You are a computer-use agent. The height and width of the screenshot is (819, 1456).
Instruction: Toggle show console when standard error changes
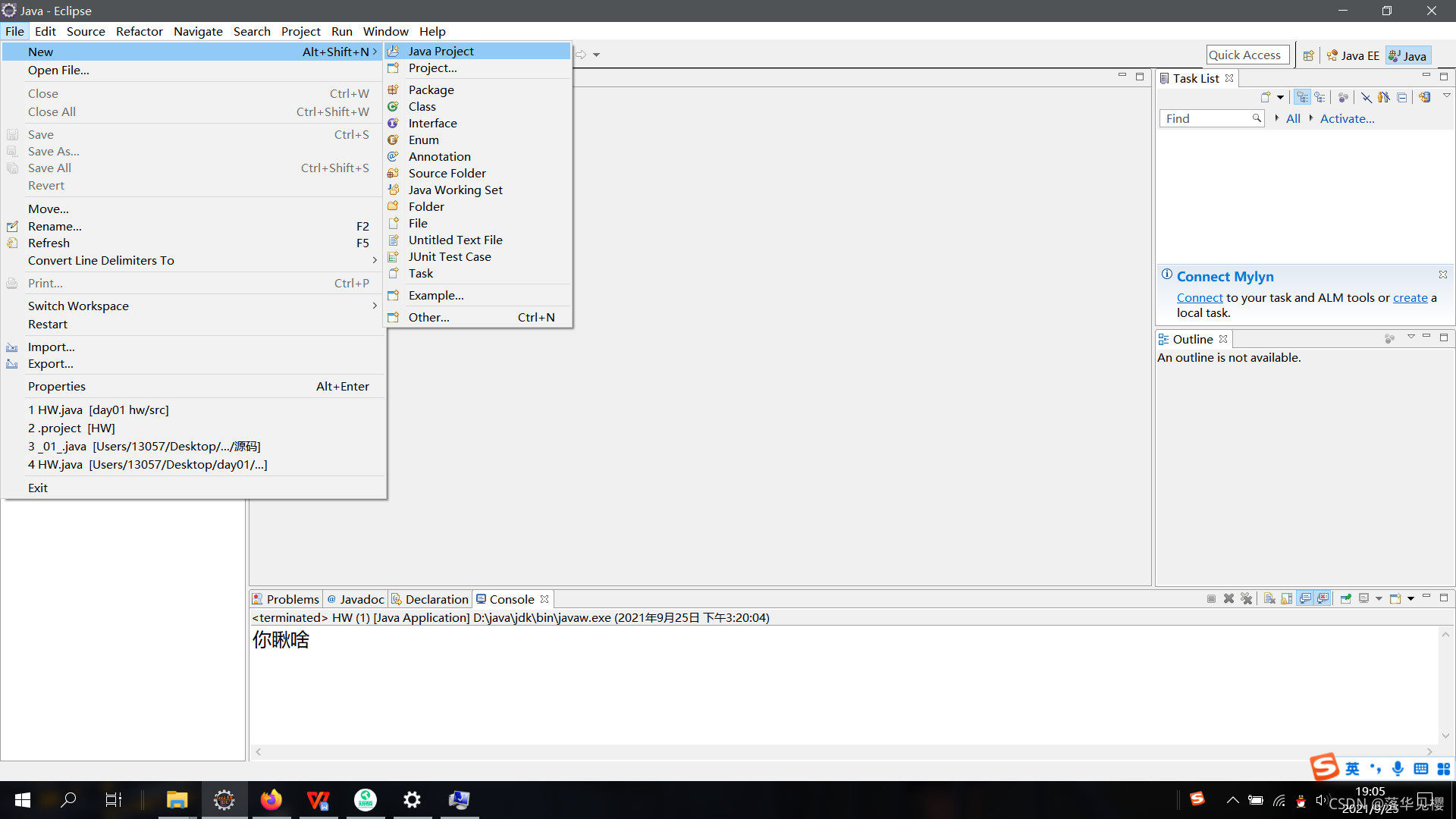(1323, 598)
